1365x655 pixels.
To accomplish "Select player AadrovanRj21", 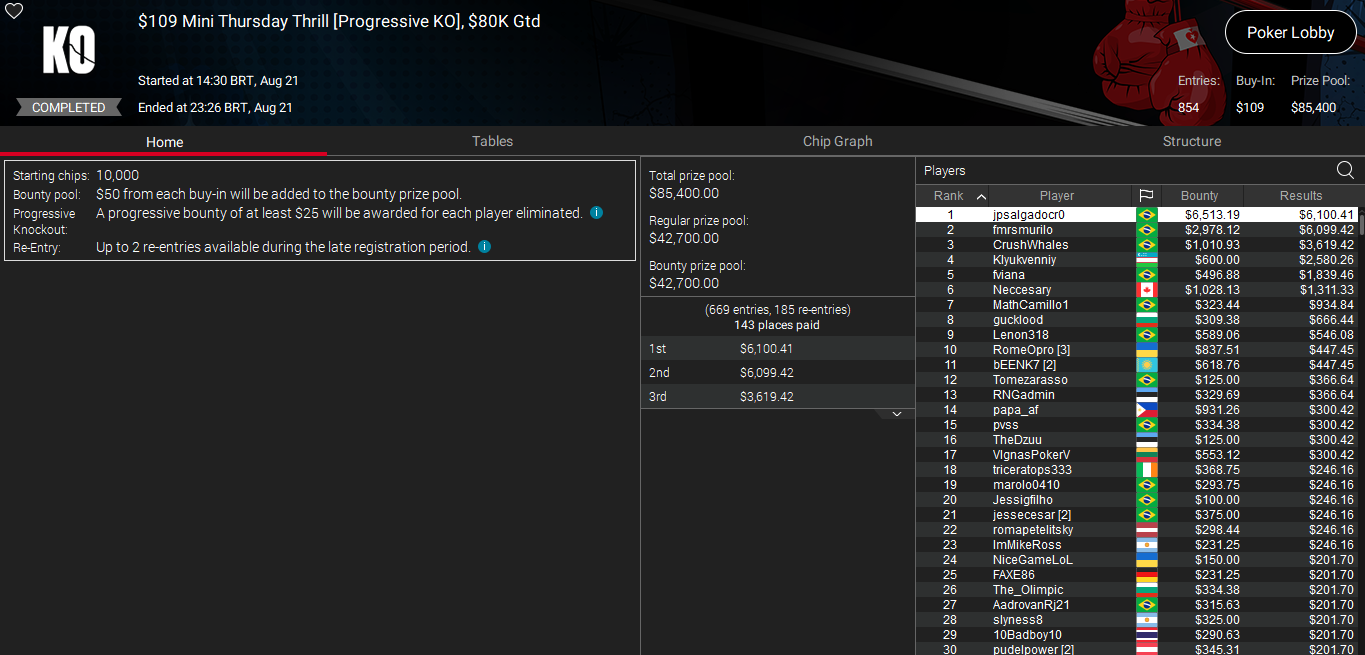I will click(x=1136, y=605).
